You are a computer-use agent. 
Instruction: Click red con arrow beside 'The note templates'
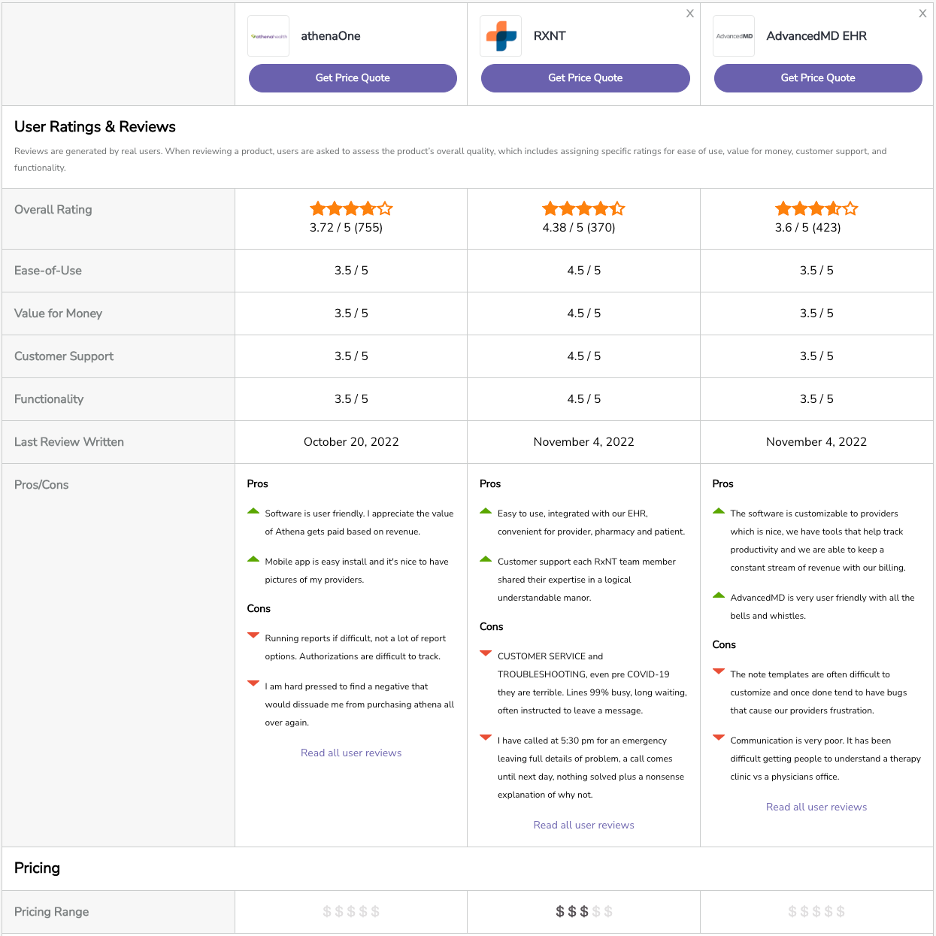click(x=719, y=672)
